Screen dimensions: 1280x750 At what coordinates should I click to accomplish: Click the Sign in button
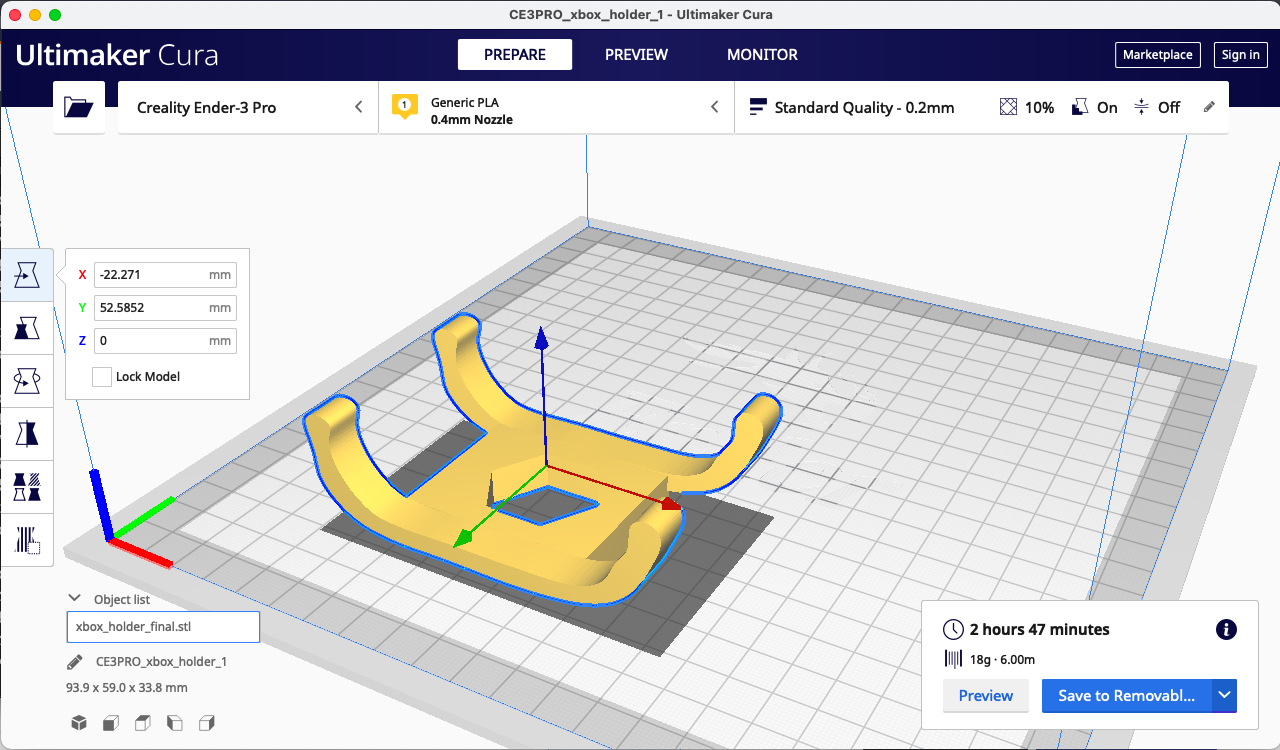pyautogui.click(x=1241, y=55)
